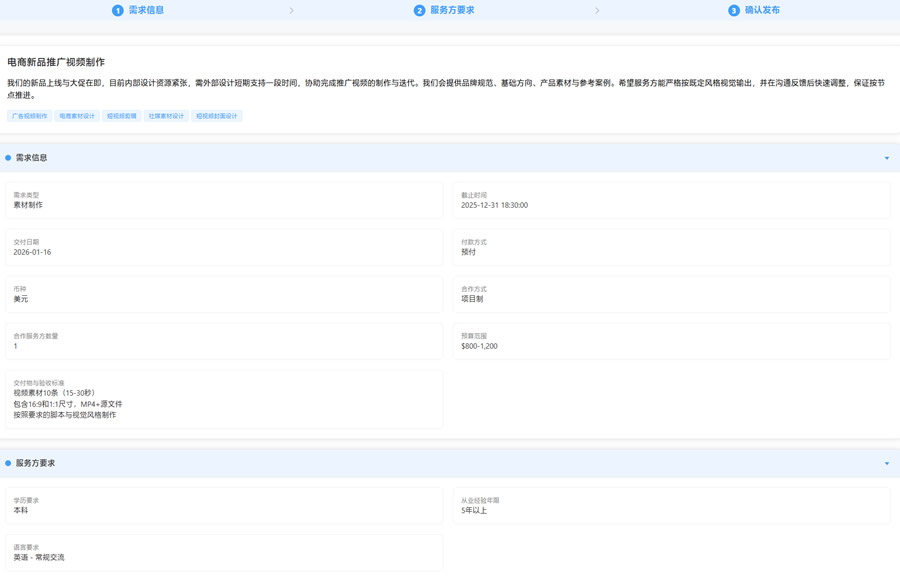Go to the 需求信息 step
The width and height of the screenshot is (900, 576).
click(x=146, y=10)
